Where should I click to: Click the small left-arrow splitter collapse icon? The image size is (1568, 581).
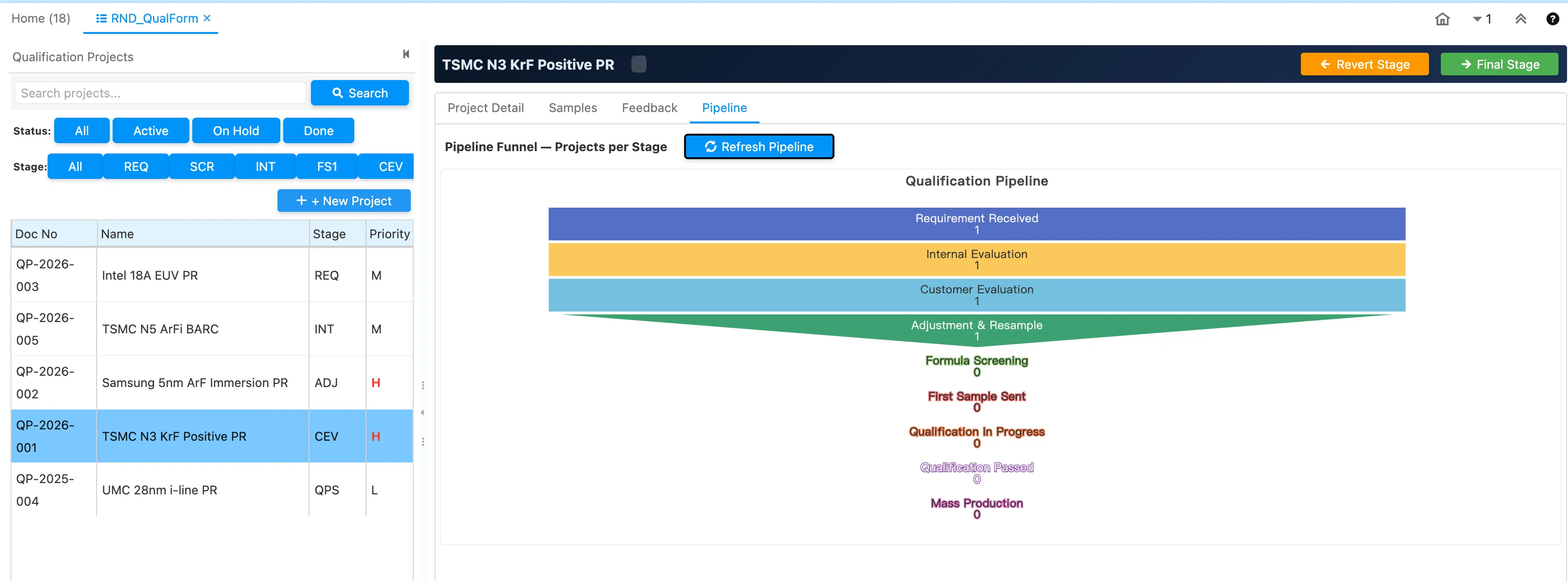(423, 413)
